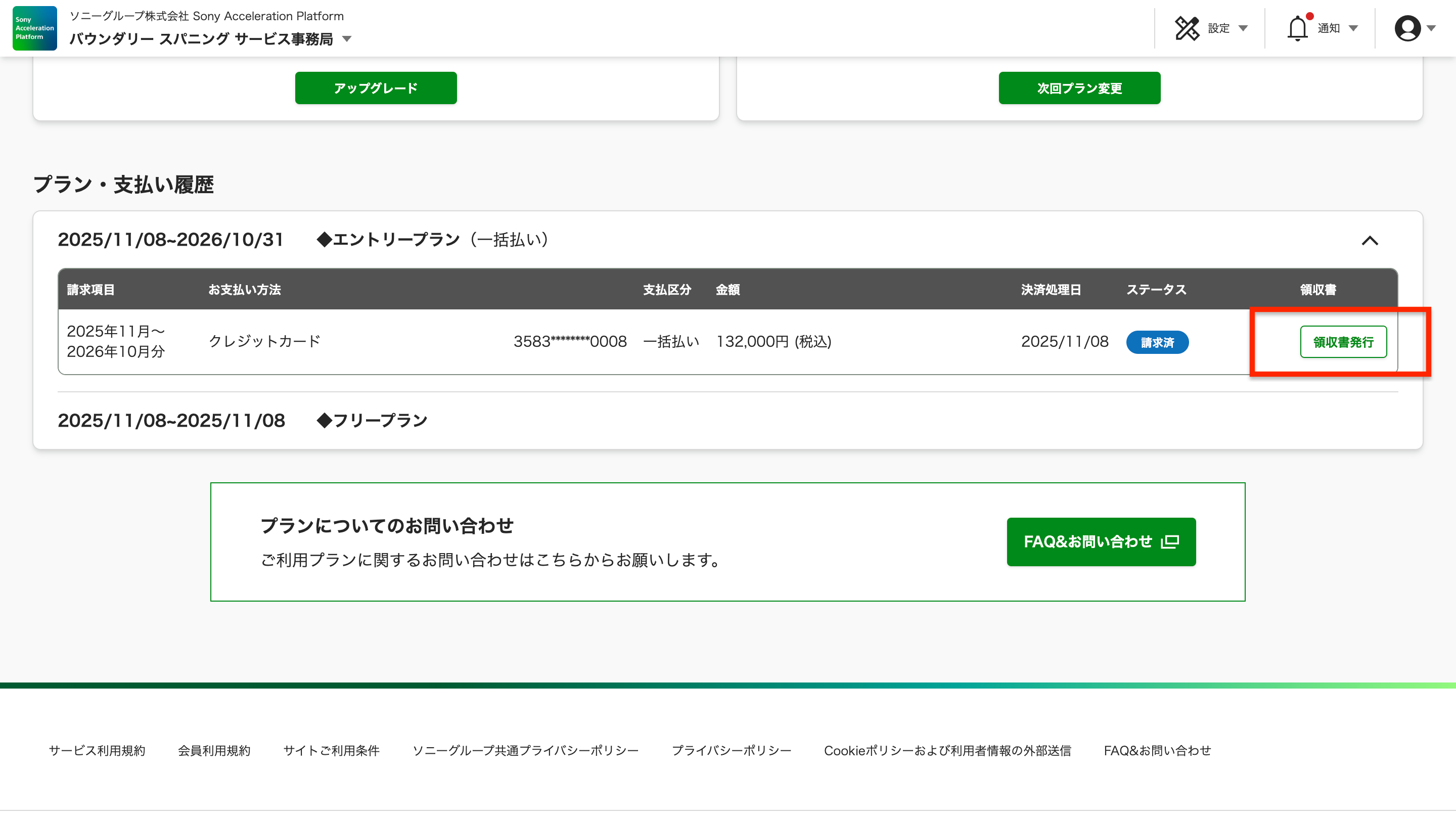Collapse the エントリープラン history row
1456x819 pixels.
pyautogui.click(x=1370, y=241)
